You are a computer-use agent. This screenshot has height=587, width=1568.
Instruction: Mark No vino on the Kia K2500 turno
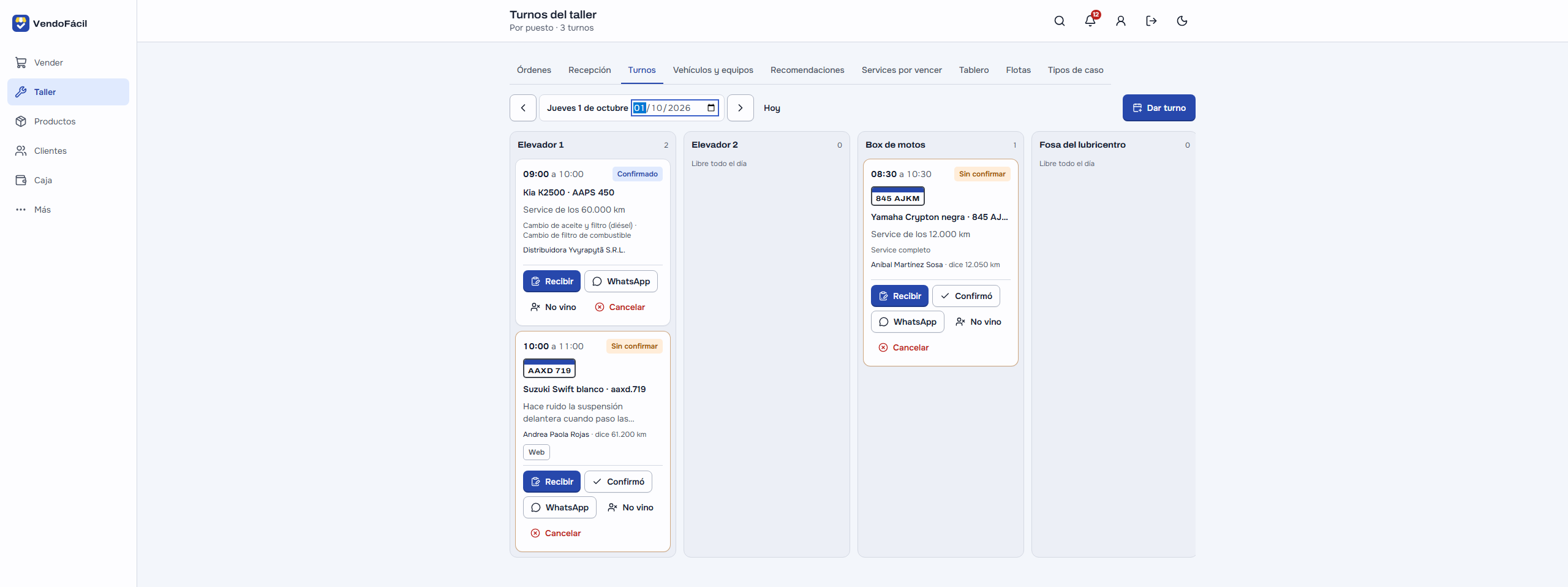point(553,307)
